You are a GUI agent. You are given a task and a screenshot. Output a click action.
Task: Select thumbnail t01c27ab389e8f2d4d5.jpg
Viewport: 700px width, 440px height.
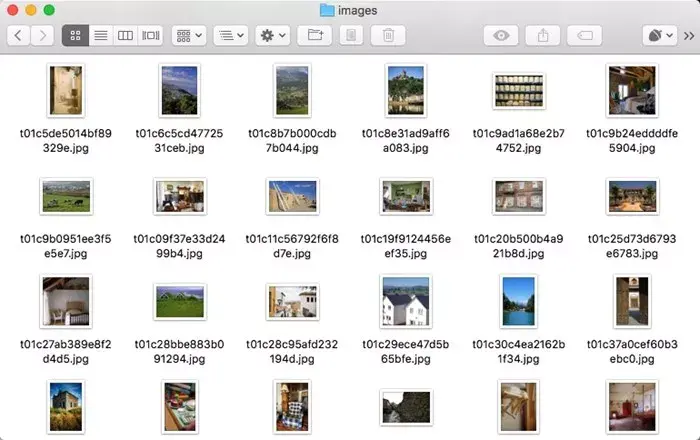pos(66,302)
